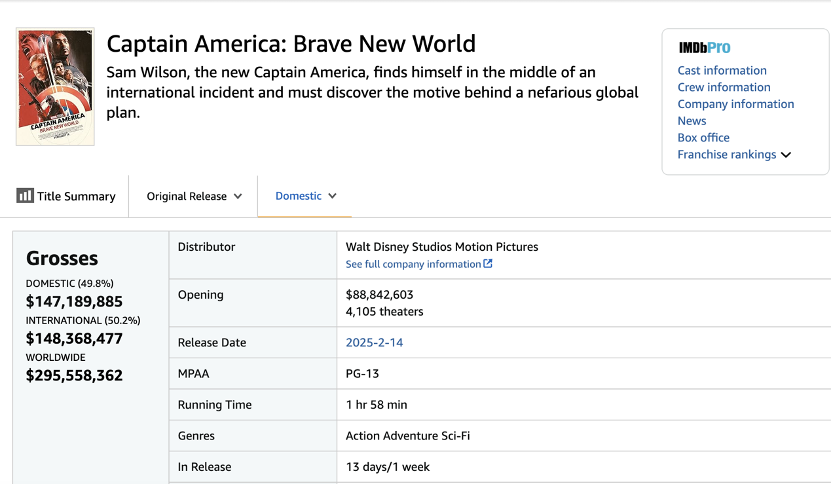
Task: Click the Action Adventure Sci-Fi genres value
Action: tap(408, 436)
